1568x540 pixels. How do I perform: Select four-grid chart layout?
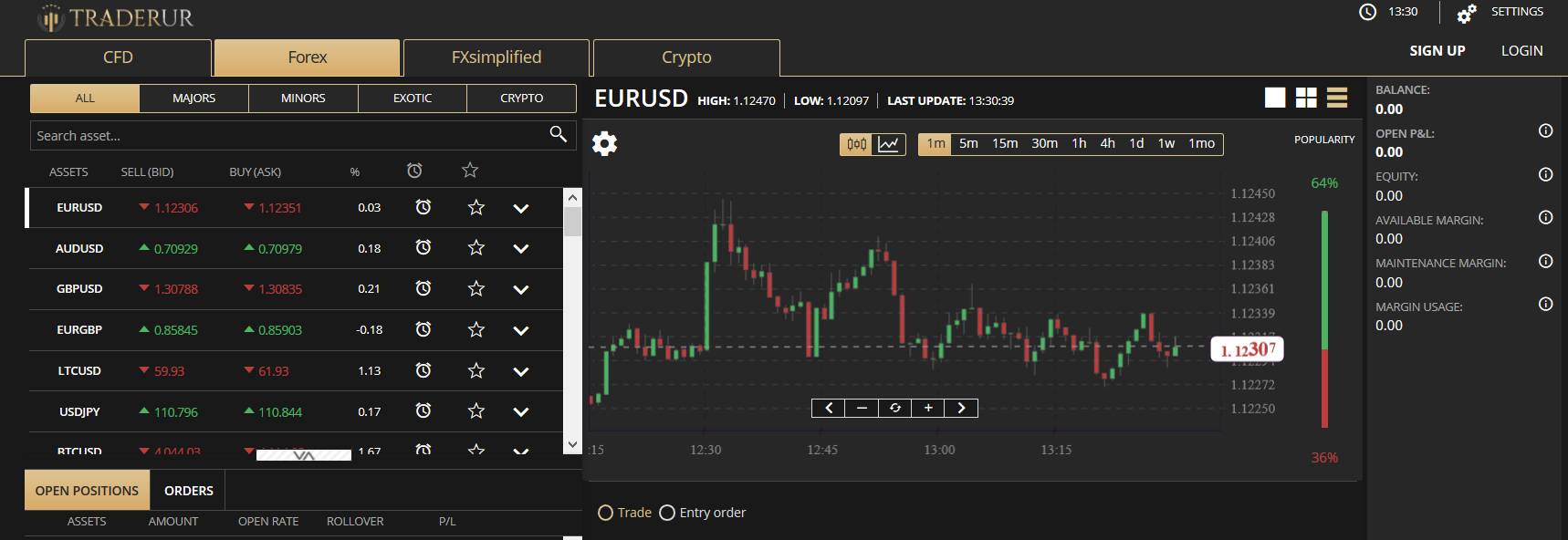1306,98
